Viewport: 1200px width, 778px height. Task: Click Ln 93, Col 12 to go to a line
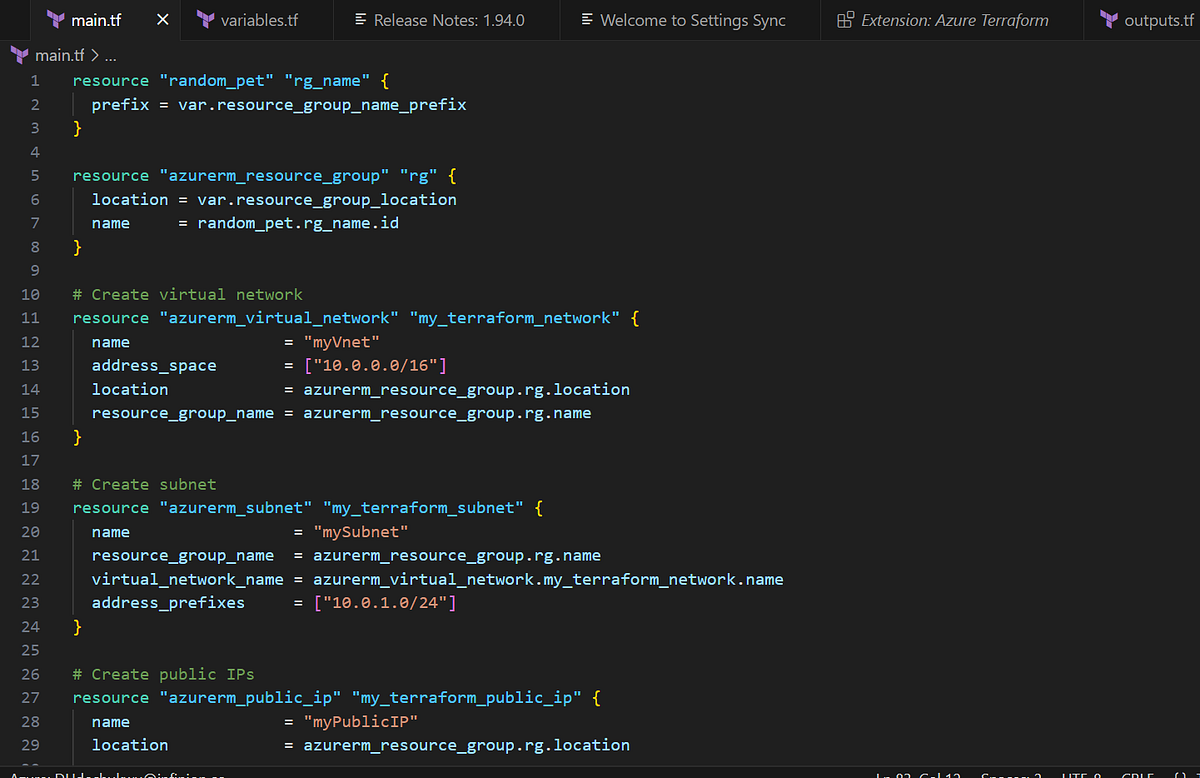[x=915, y=774]
